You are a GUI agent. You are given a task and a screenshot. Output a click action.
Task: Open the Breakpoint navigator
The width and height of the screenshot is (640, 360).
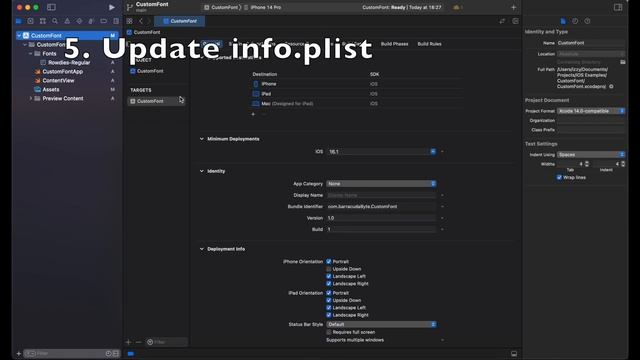coord(104,21)
